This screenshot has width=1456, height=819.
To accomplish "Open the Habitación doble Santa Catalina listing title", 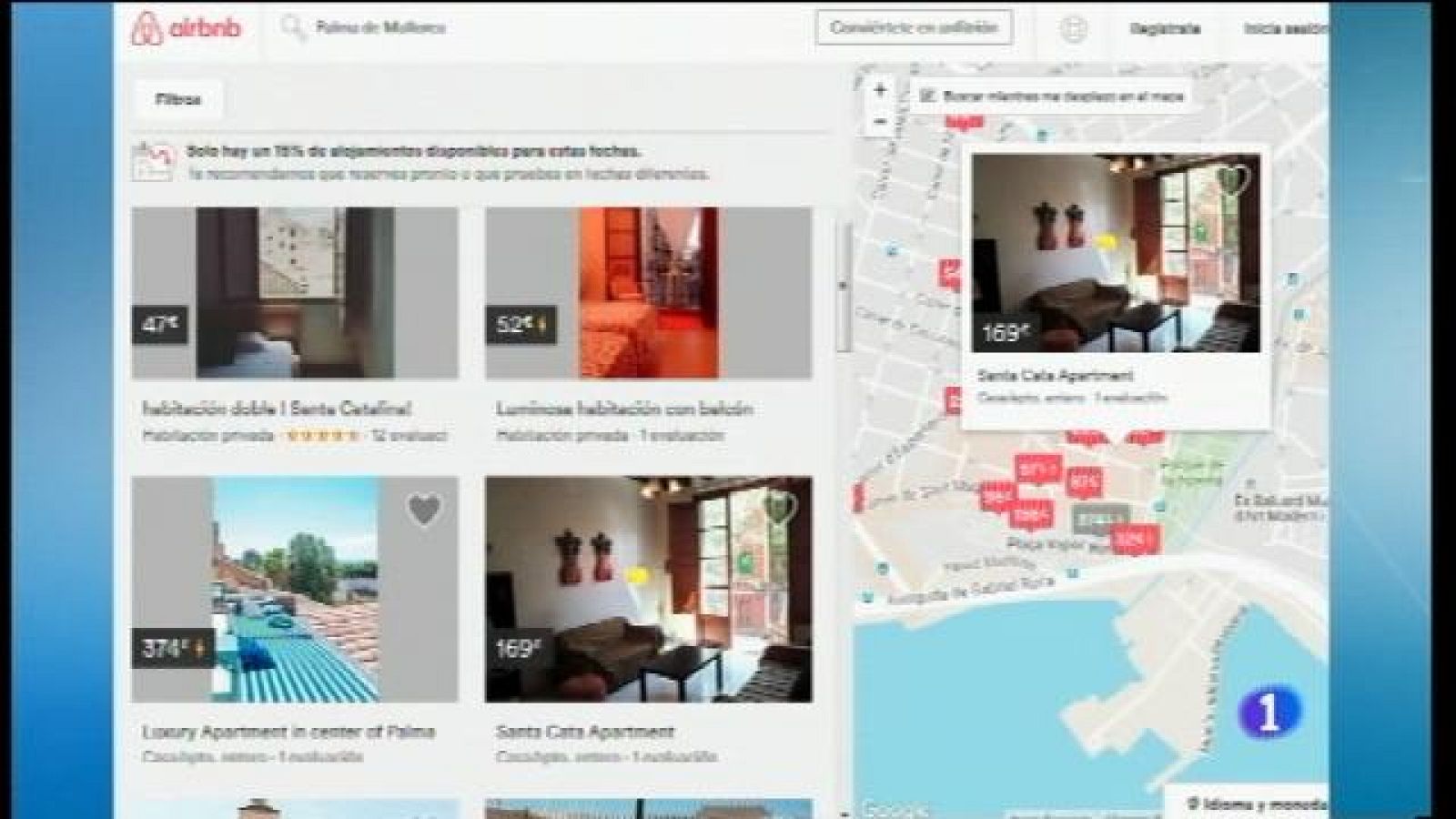I will [x=277, y=409].
